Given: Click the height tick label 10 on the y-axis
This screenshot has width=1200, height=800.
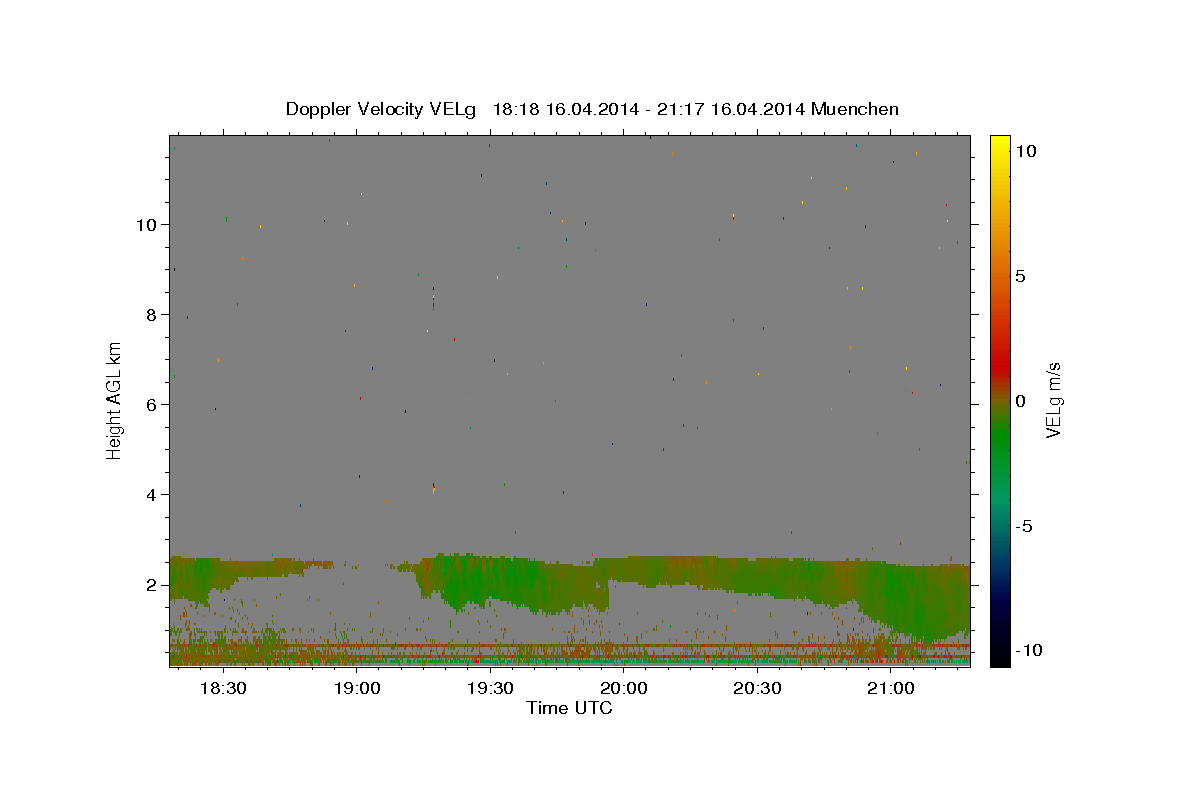Looking at the screenshot, I should pyautogui.click(x=146, y=224).
